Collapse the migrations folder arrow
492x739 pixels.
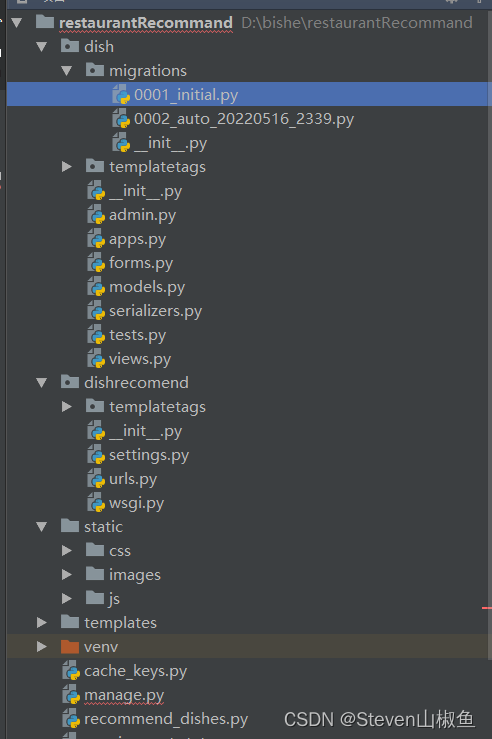pyautogui.click(x=67, y=70)
